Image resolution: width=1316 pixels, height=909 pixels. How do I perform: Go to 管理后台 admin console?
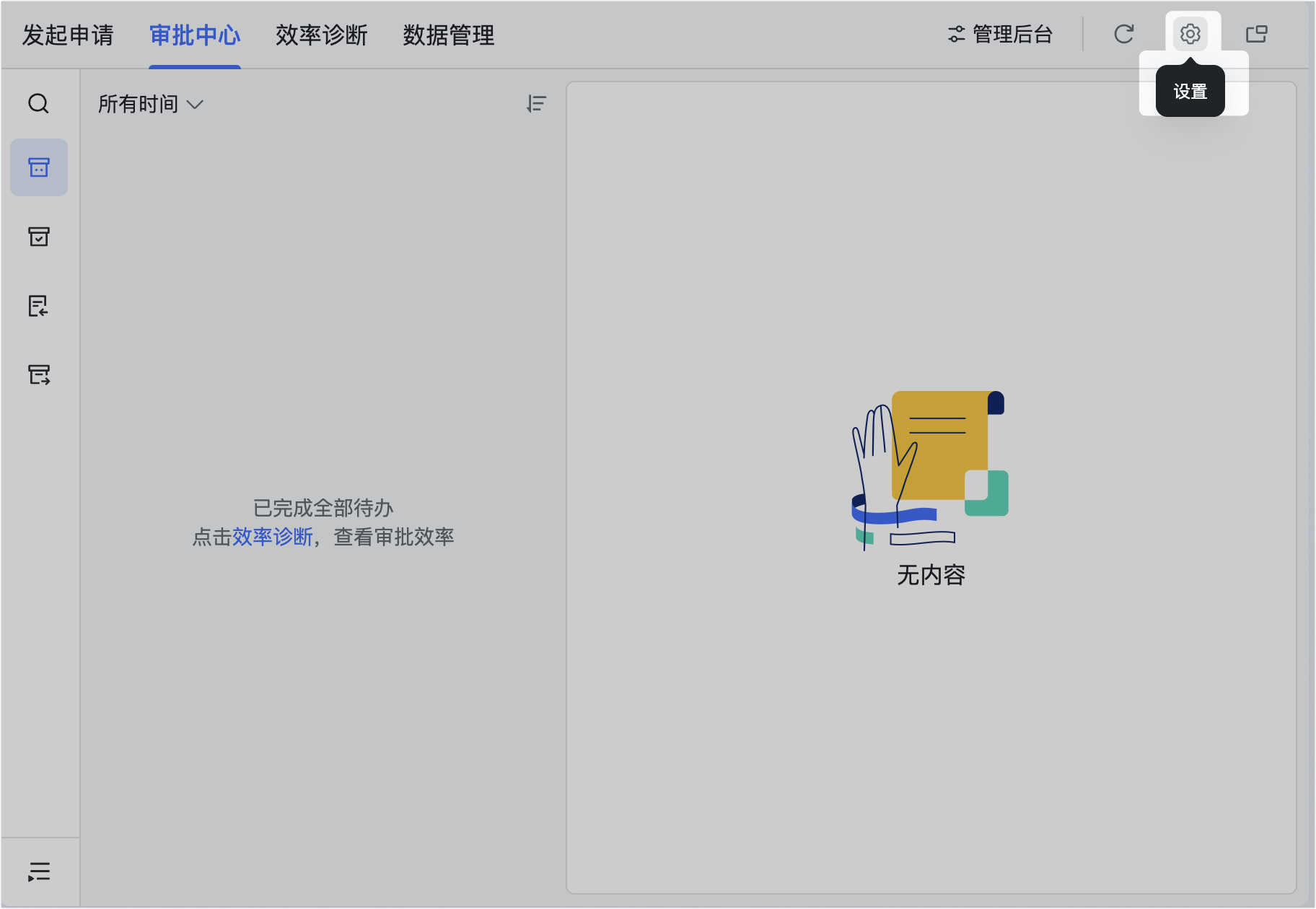(x=1000, y=34)
